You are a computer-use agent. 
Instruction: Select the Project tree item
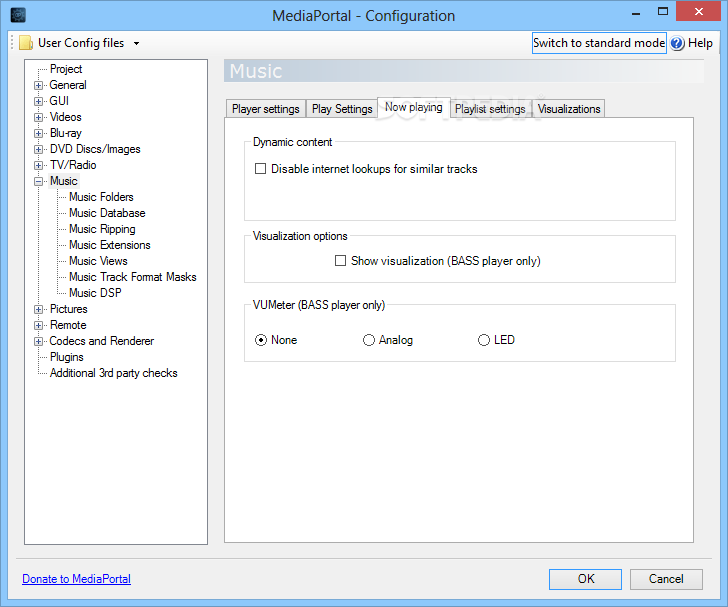[66, 69]
